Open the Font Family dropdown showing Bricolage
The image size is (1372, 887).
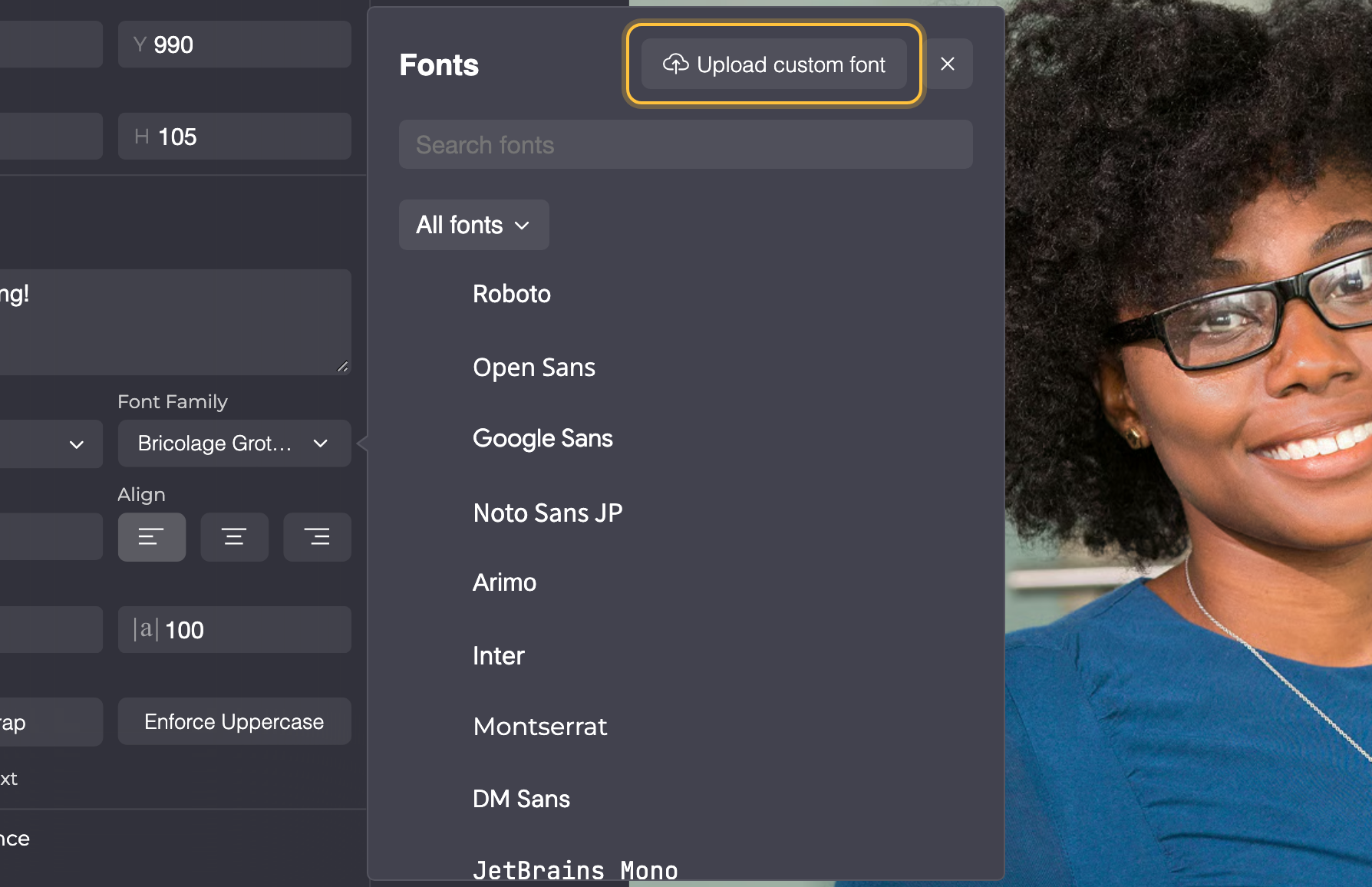235,443
